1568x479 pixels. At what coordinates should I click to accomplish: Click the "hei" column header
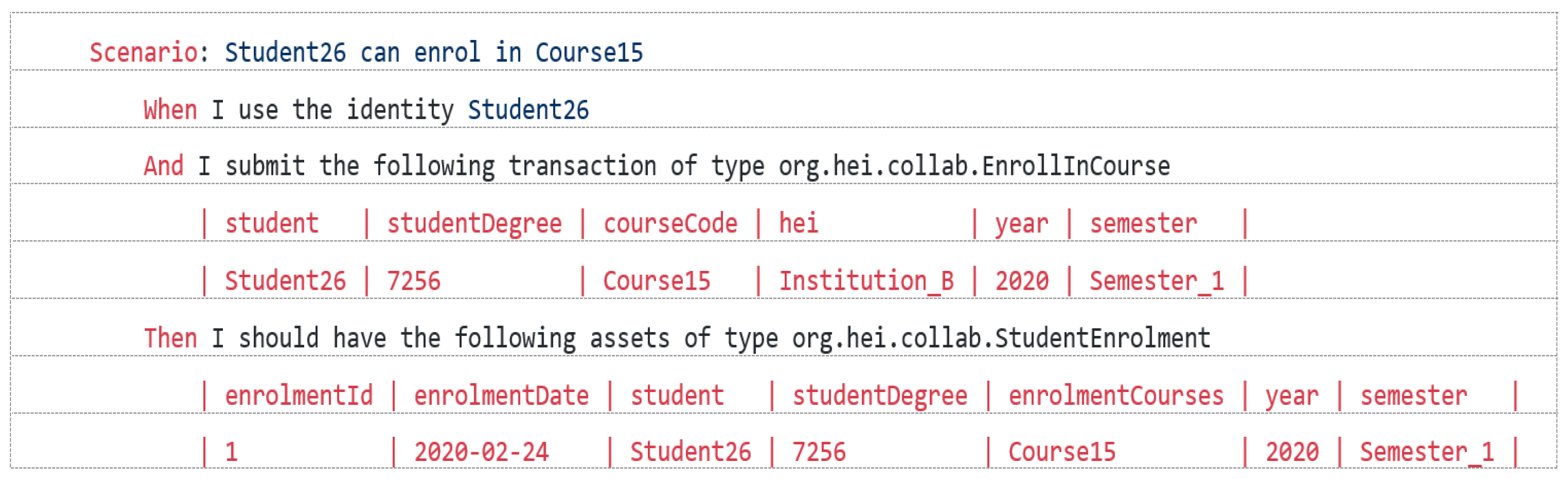pyautogui.click(x=798, y=224)
